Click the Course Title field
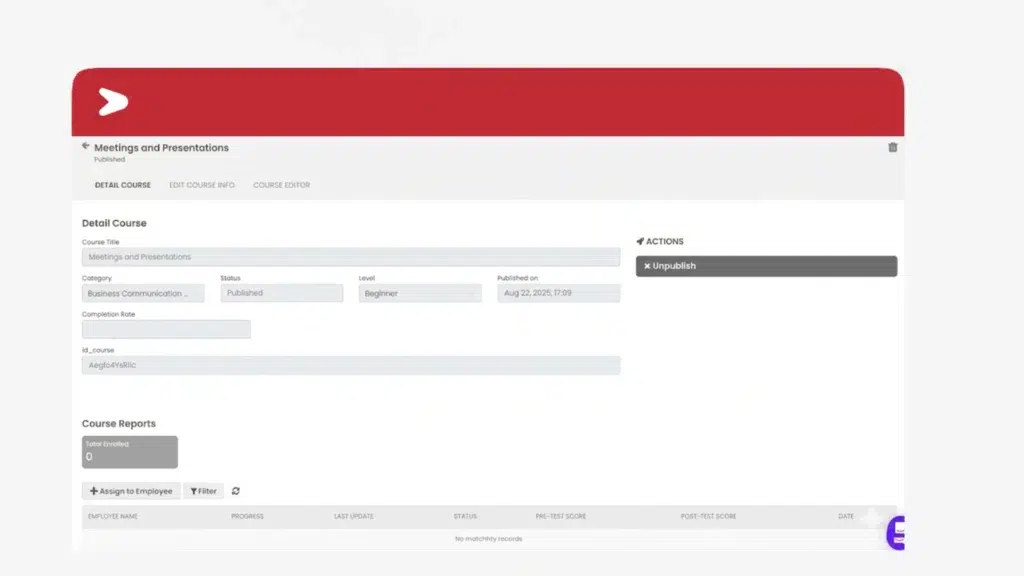This screenshot has width=1024, height=576. [350, 257]
